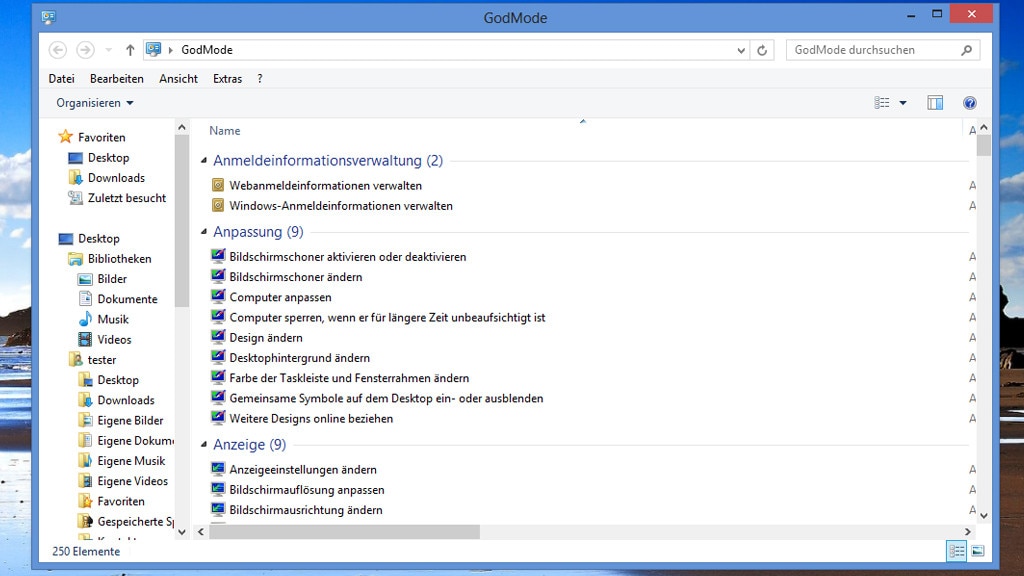Expand the address bar history dropdown
The width and height of the screenshot is (1024, 576).
click(x=741, y=50)
